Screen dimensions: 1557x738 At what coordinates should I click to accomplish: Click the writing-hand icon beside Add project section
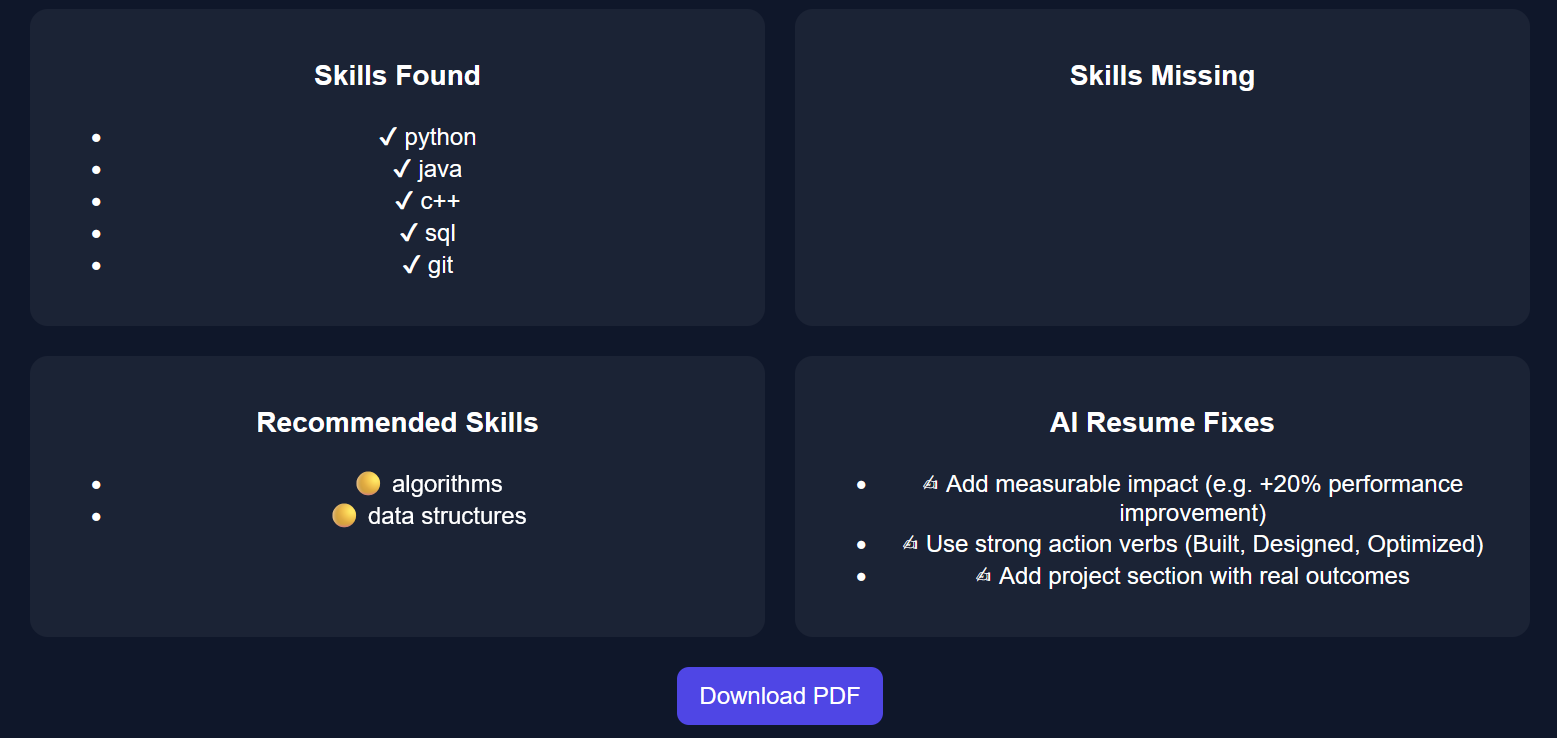point(983,576)
